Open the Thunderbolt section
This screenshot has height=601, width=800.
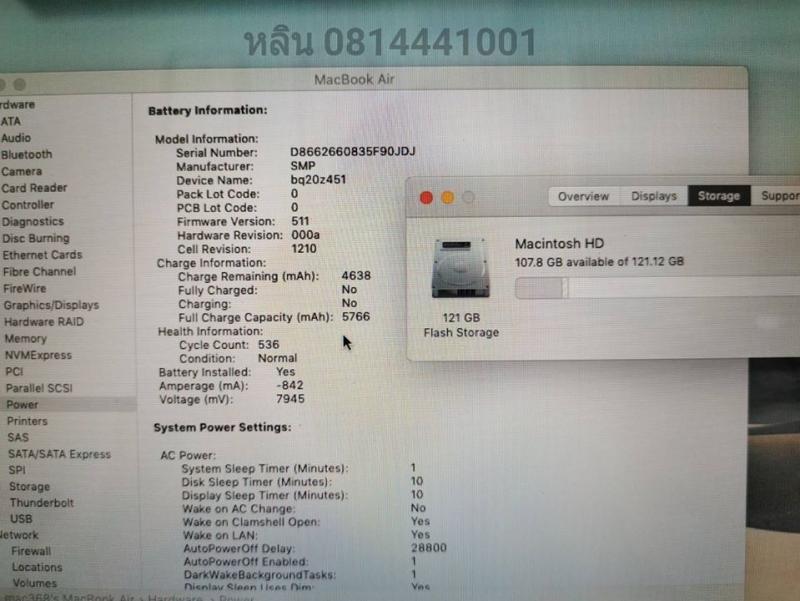tap(42, 503)
